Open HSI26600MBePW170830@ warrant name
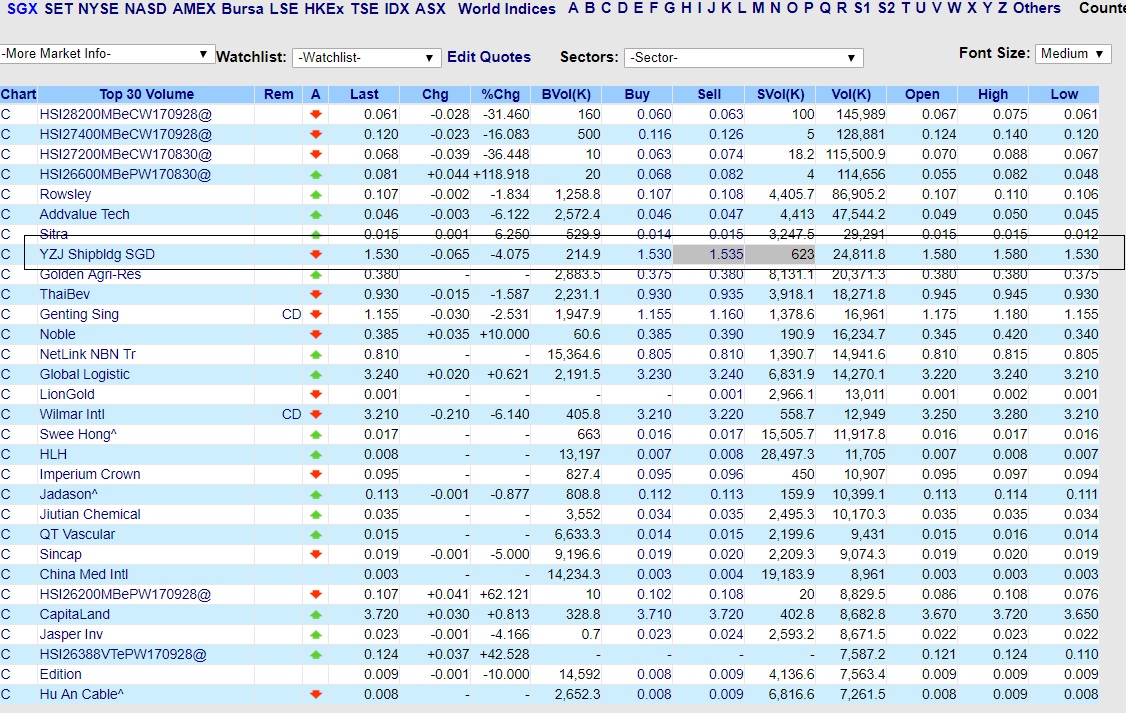The image size is (1126, 713). tap(126, 174)
